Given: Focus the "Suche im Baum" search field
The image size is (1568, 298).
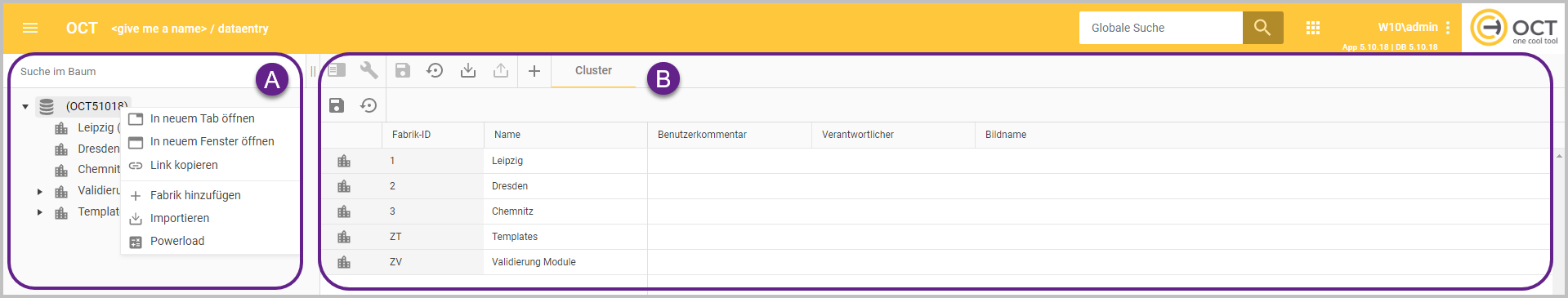Looking at the screenshot, I should pyautogui.click(x=135, y=72).
